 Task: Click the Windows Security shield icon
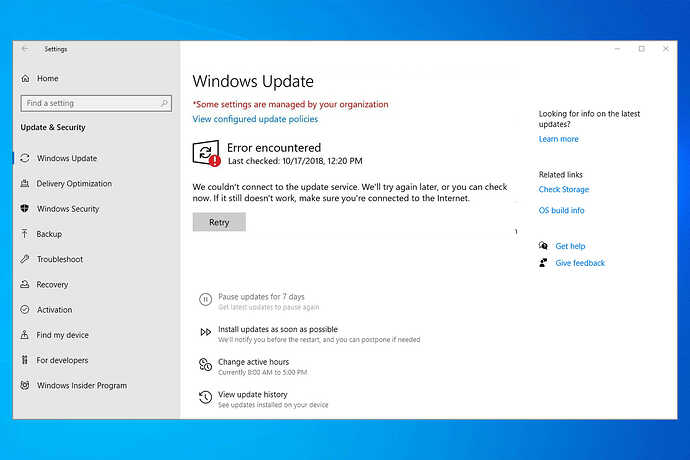pyautogui.click(x=25, y=209)
